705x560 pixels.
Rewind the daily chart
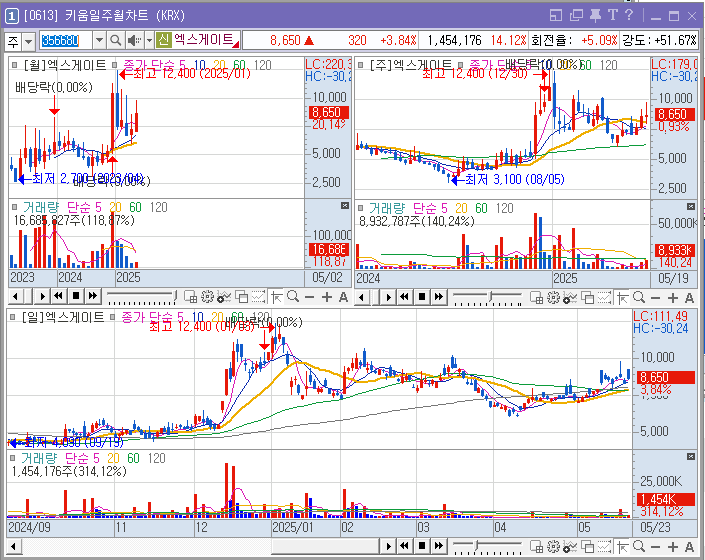point(405,546)
